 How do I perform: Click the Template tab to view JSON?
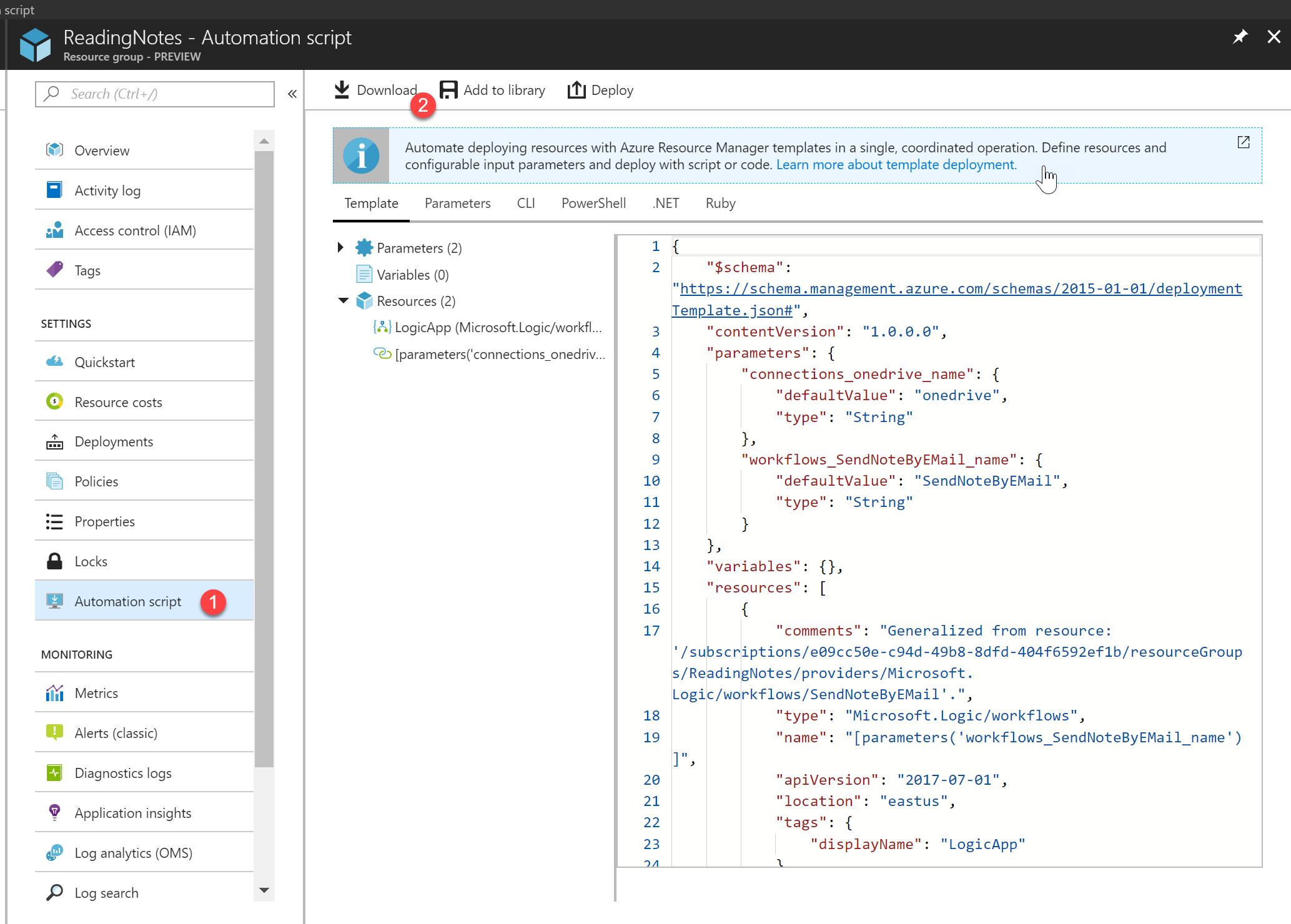370,202
